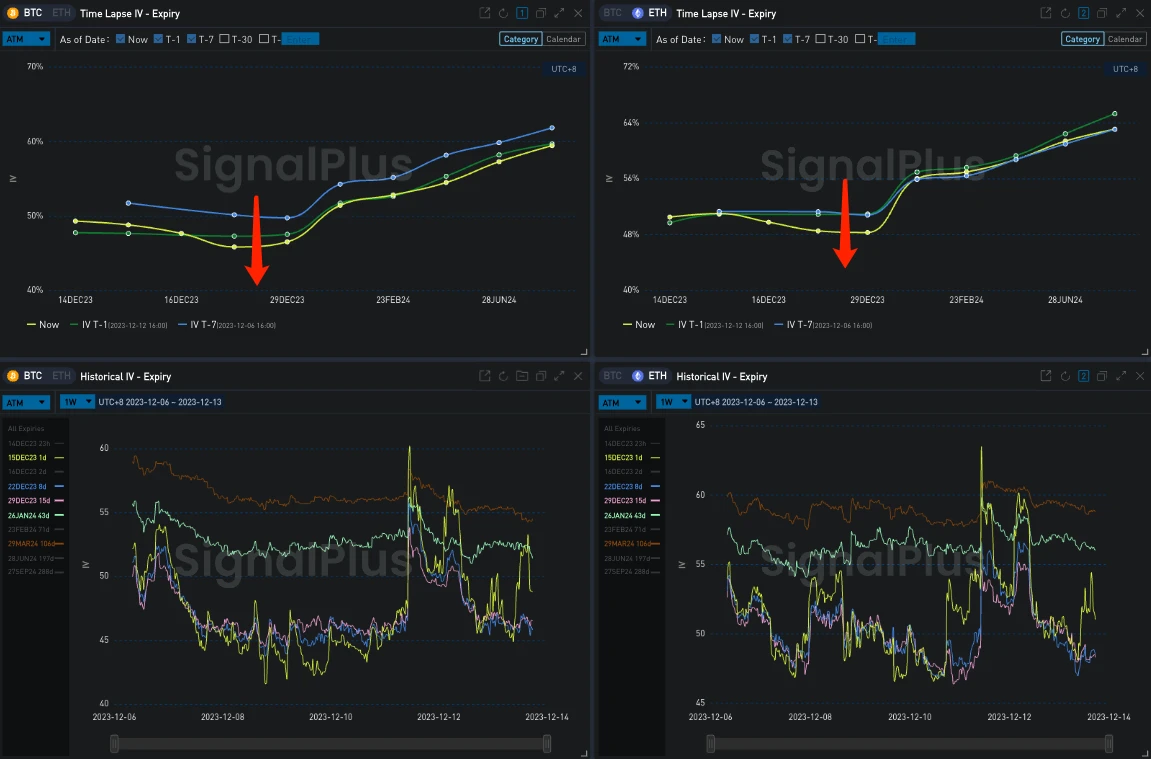Viewport: 1151px width, 759px height.
Task: Open the ATM strike dropdown on ETH Historical IV
Action: [x=622, y=401]
